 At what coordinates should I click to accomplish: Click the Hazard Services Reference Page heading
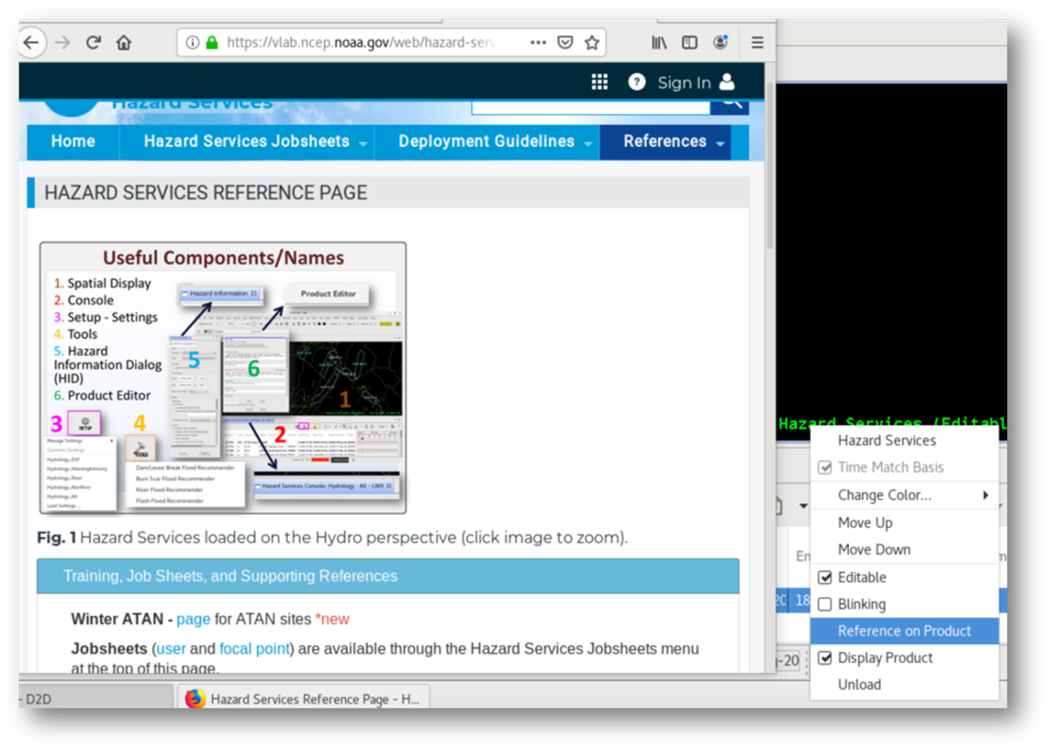coord(206,193)
